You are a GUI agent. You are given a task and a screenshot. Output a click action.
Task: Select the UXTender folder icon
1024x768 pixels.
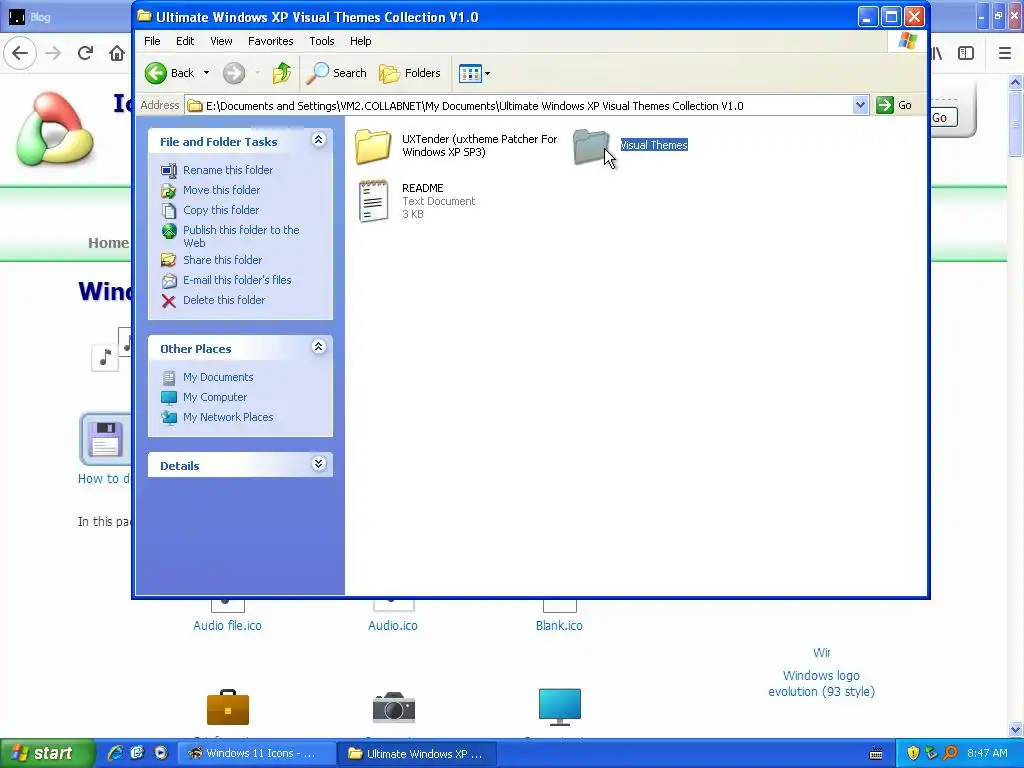(x=373, y=146)
